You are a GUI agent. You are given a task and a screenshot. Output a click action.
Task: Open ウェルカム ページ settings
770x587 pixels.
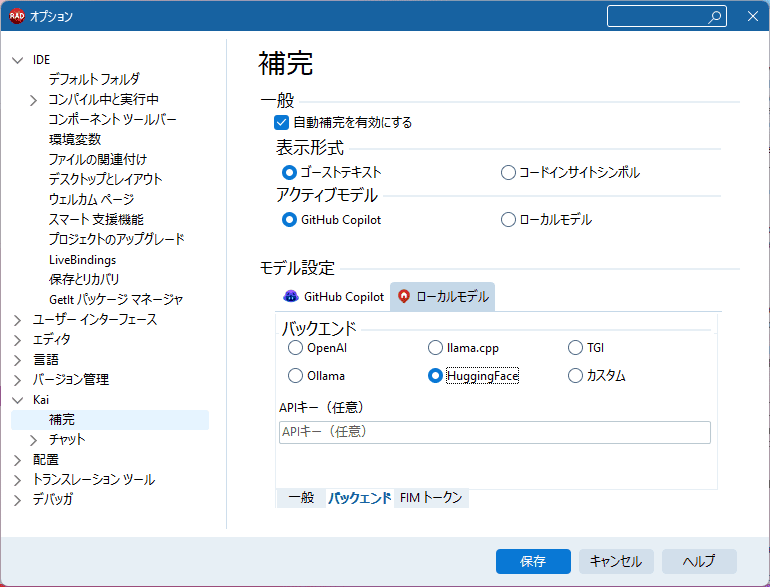(x=91, y=199)
